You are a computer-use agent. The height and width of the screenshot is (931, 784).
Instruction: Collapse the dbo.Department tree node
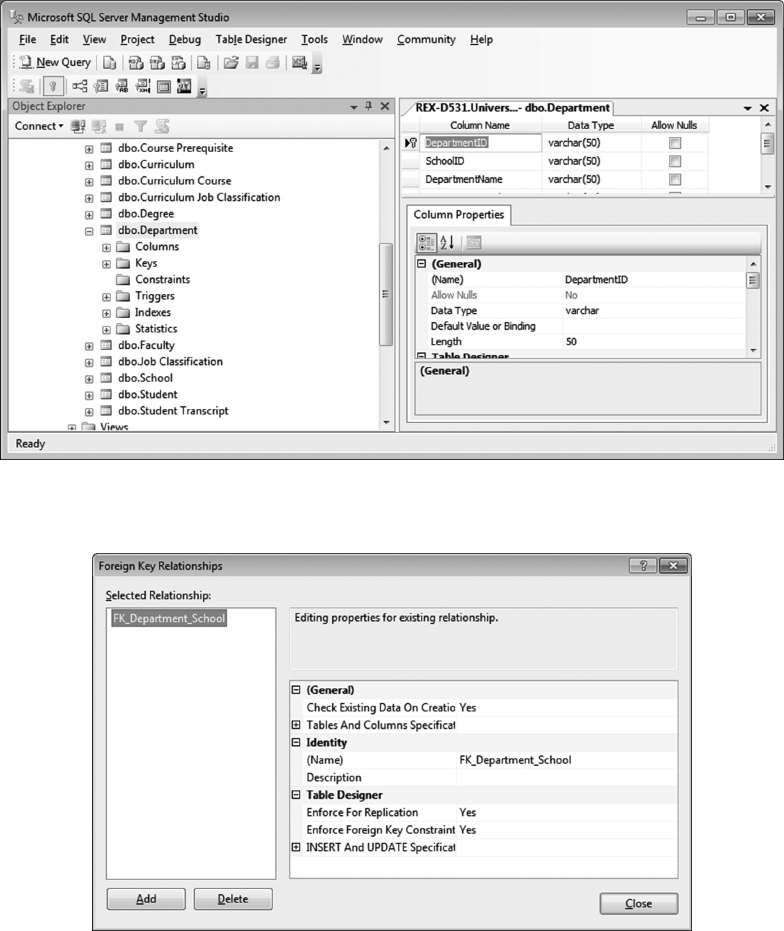(88, 231)
